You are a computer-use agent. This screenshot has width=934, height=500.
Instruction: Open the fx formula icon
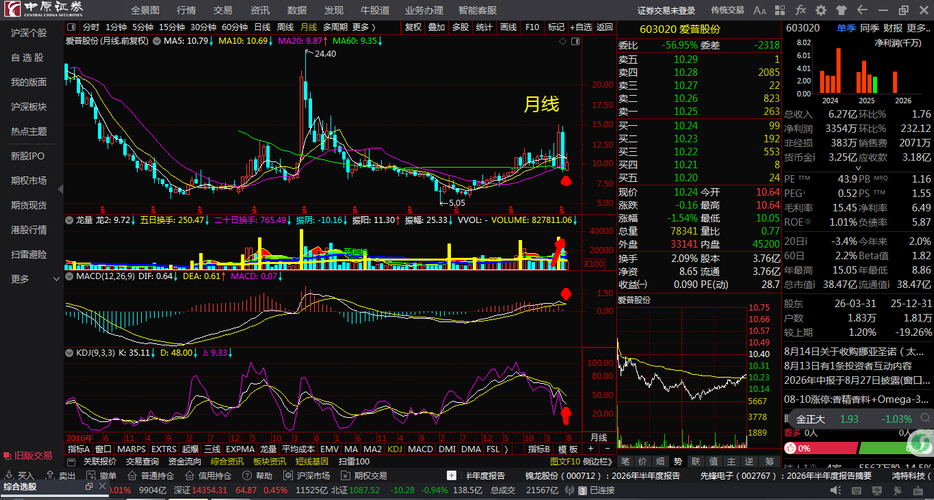click(801, 10)
